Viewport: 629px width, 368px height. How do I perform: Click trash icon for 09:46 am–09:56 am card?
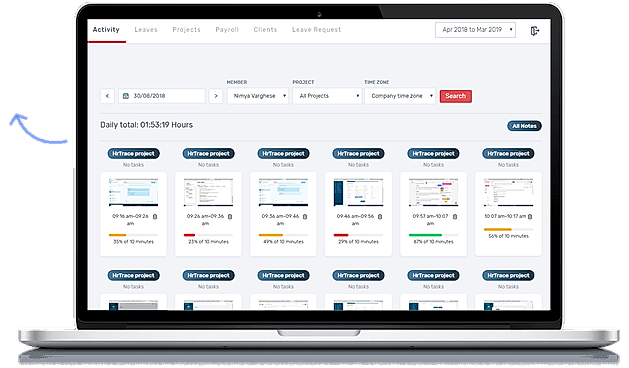tap(380, 217)
